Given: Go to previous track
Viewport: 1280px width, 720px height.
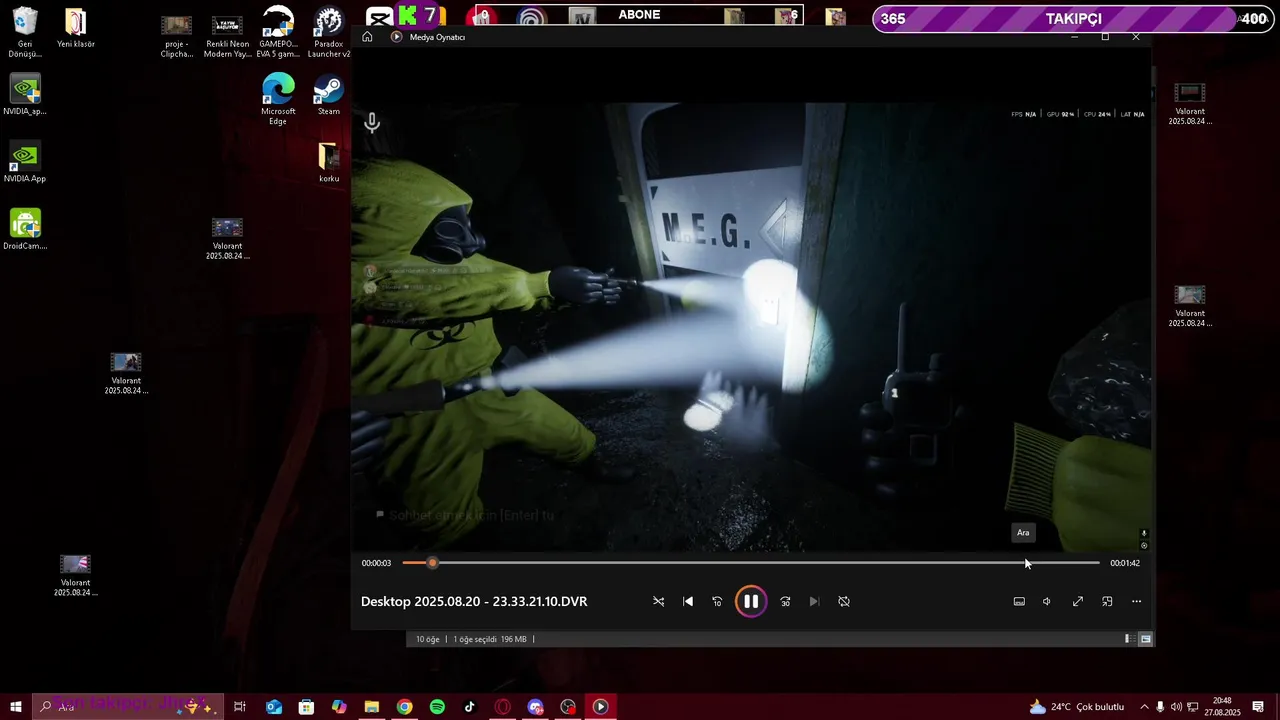Looking at the screenshot, I should tap(688, 601).
